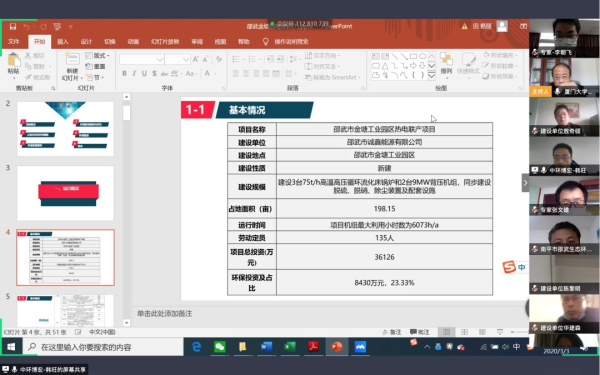
Task: Open the Arrange shapes tool
Action: tap(446, 64)
